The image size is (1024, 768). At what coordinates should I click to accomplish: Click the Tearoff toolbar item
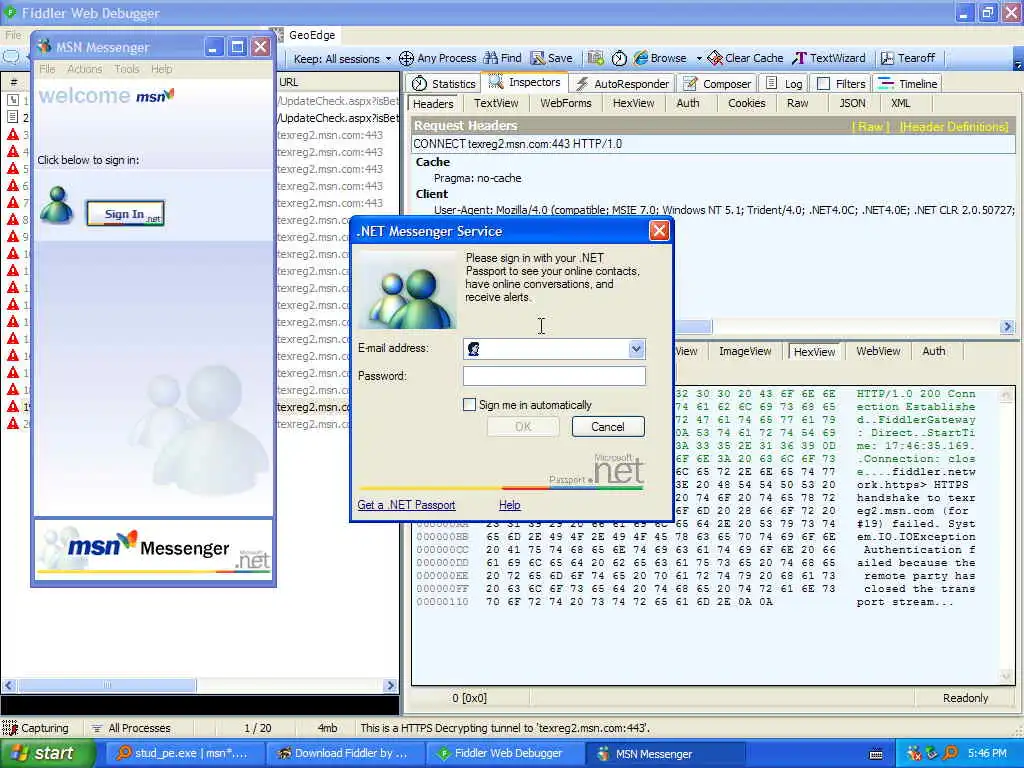click(x=908, y=58)
